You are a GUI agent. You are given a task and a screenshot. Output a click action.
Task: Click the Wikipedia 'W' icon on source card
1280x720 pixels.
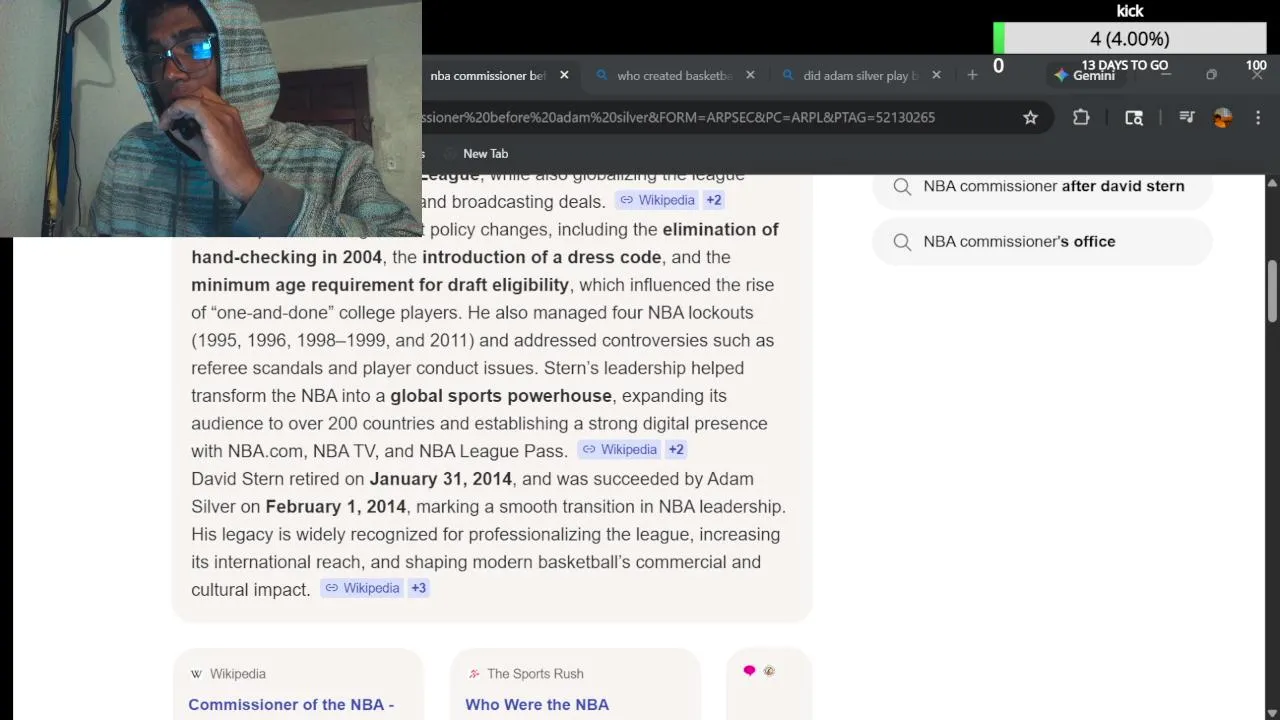196,674
